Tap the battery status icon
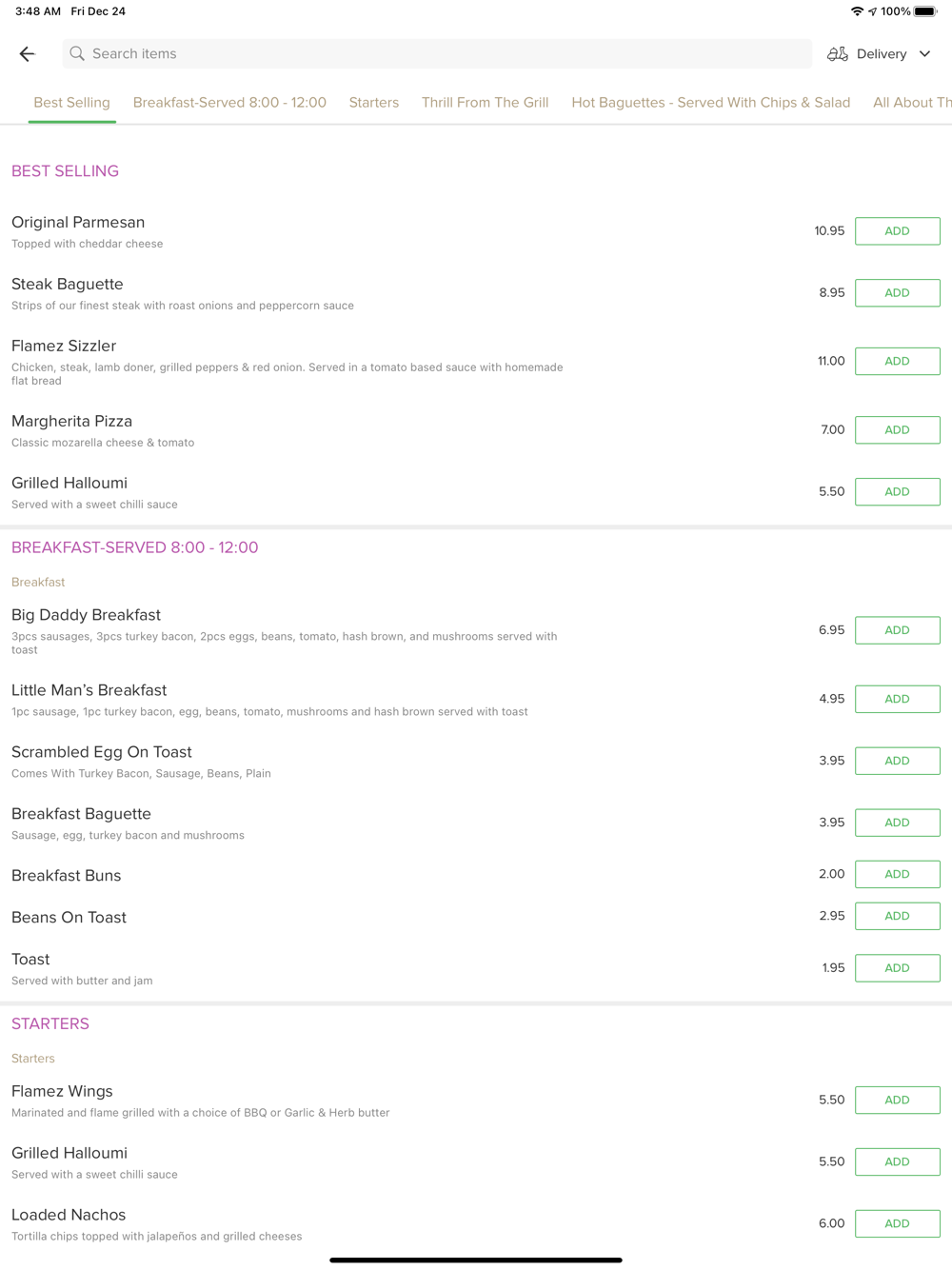This screenshot has width=952, height=1270. pyautogui.click(x=924, y=11)
